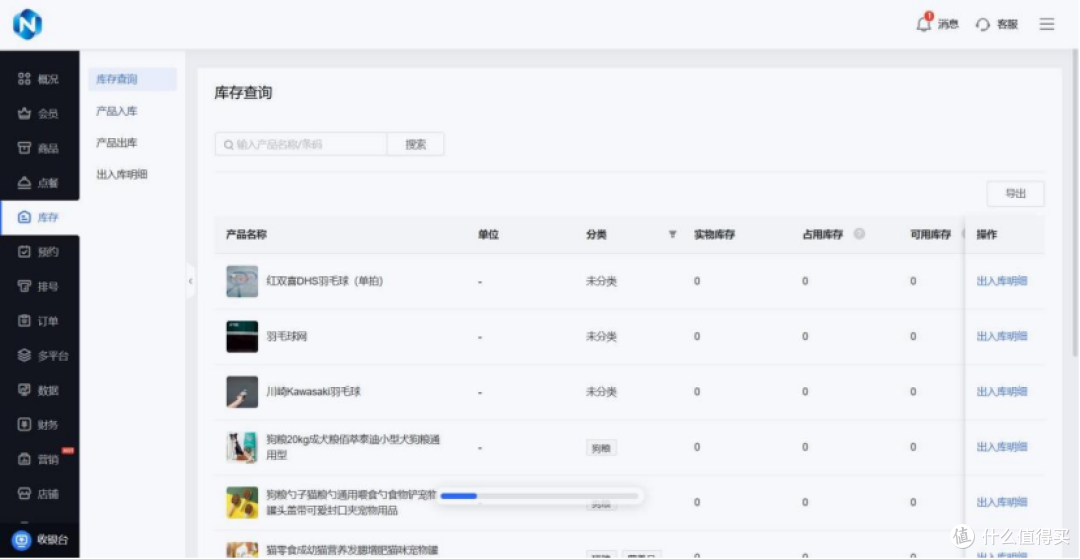This screenshot has height=559, width=1080.
Task: Click the 实物库存 column header
Action: (x=715, y=234)
